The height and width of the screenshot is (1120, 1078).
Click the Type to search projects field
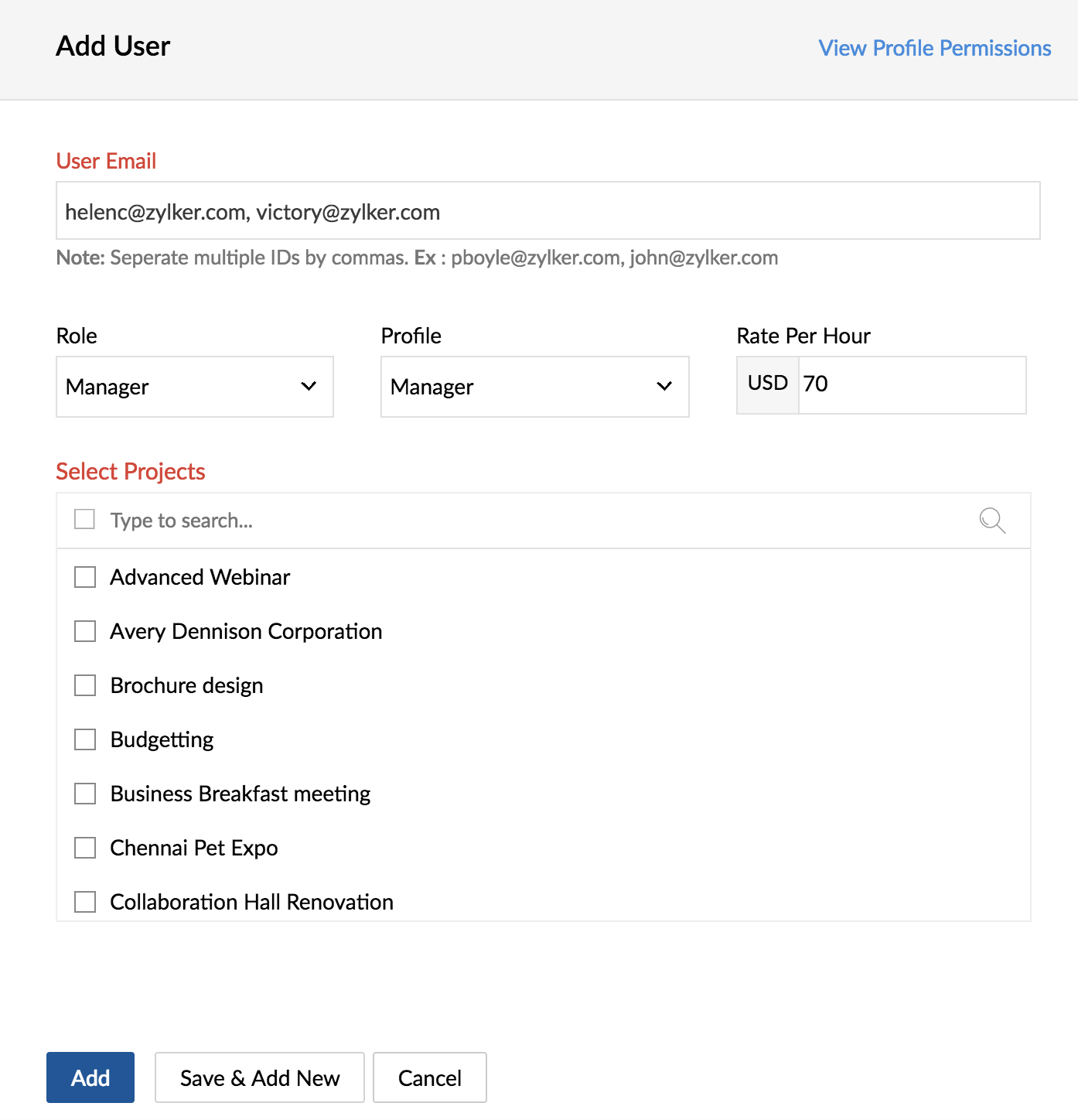[x=534, y=521]
